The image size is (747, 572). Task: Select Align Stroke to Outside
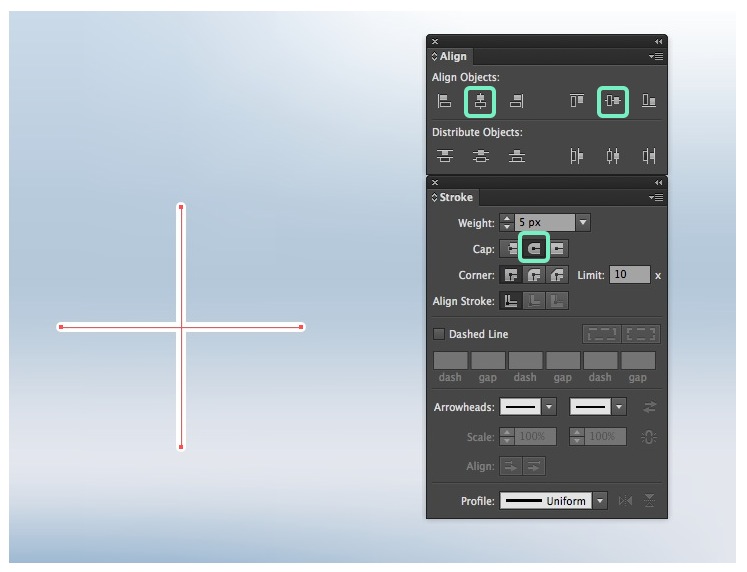[x=557, y=301]
